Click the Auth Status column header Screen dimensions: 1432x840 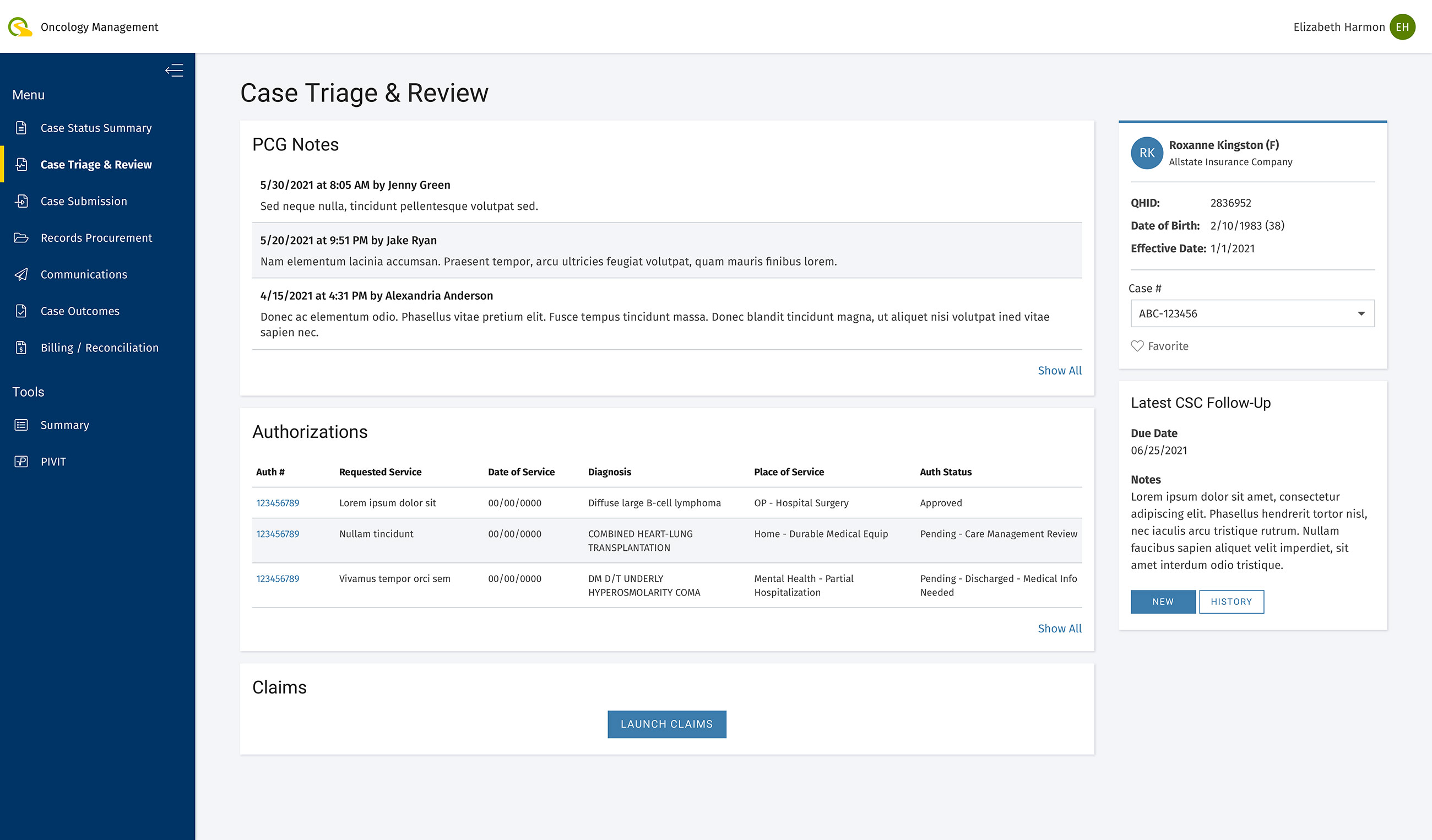(946, 472)
